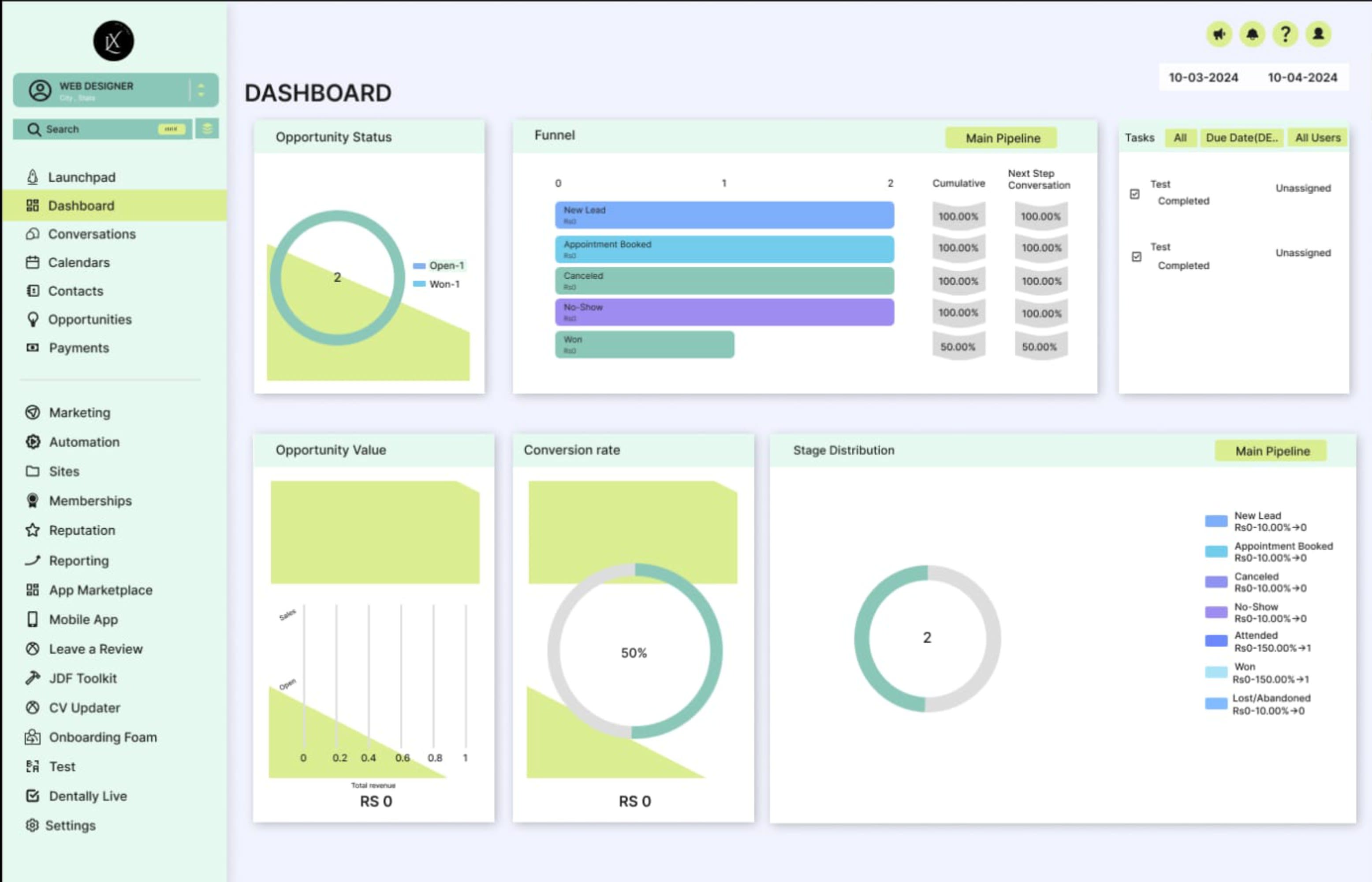Open the user profile icon top right
This screenshot has height=882, width=1372.
click(x=1318, y=34)
